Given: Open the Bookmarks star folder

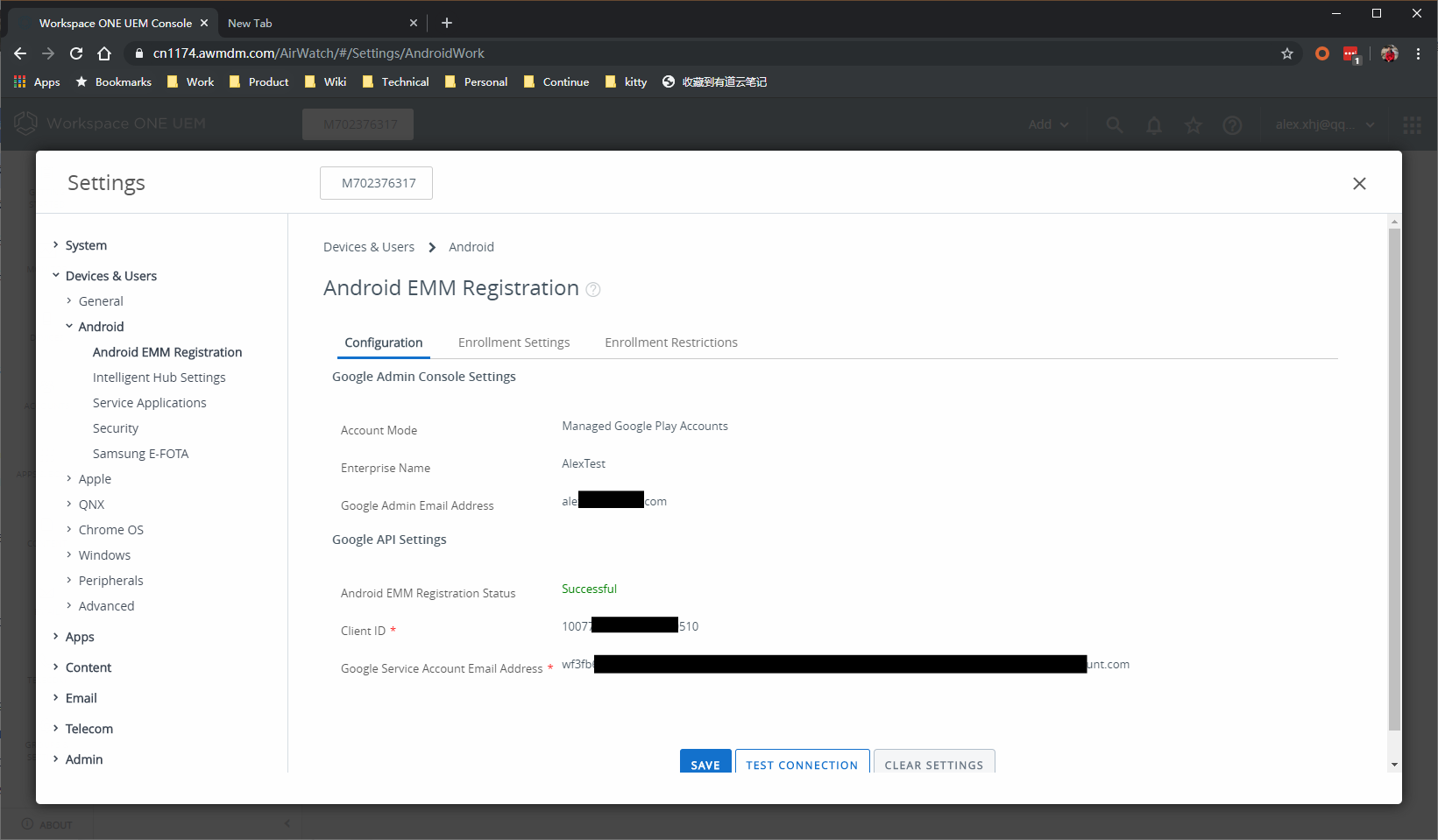Looking at the screenshot, I should [x=113, y=81].
